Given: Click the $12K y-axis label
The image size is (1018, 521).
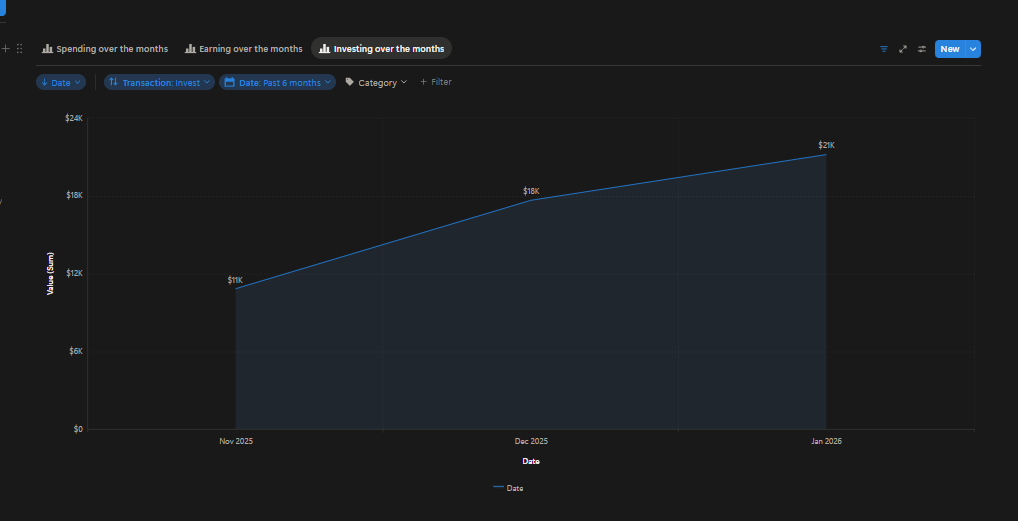Looking at the screenshot, I should click(x=74, y=273).
